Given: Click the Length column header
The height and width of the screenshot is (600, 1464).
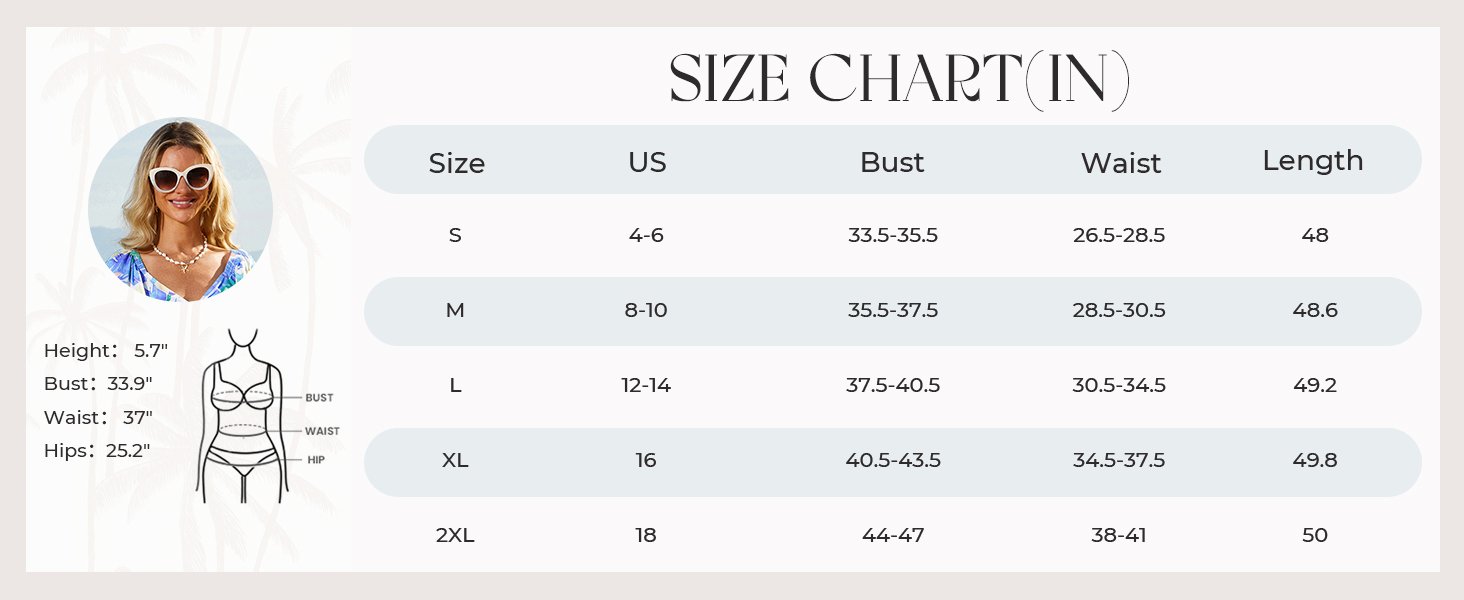Looking at the screenshot, I should coord(1313,160).
